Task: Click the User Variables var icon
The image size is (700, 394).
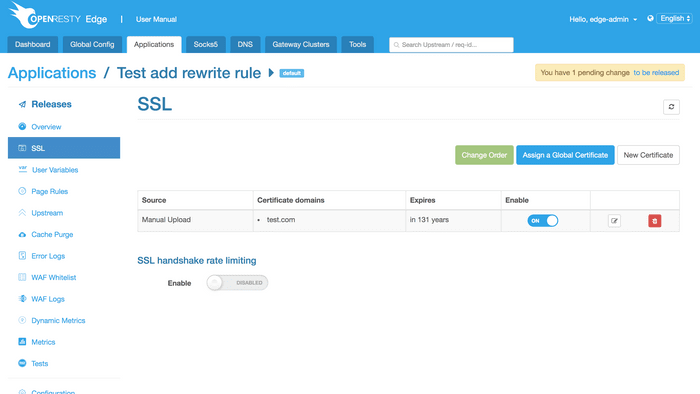Action: pyautogui.click(x=22, y=169)
